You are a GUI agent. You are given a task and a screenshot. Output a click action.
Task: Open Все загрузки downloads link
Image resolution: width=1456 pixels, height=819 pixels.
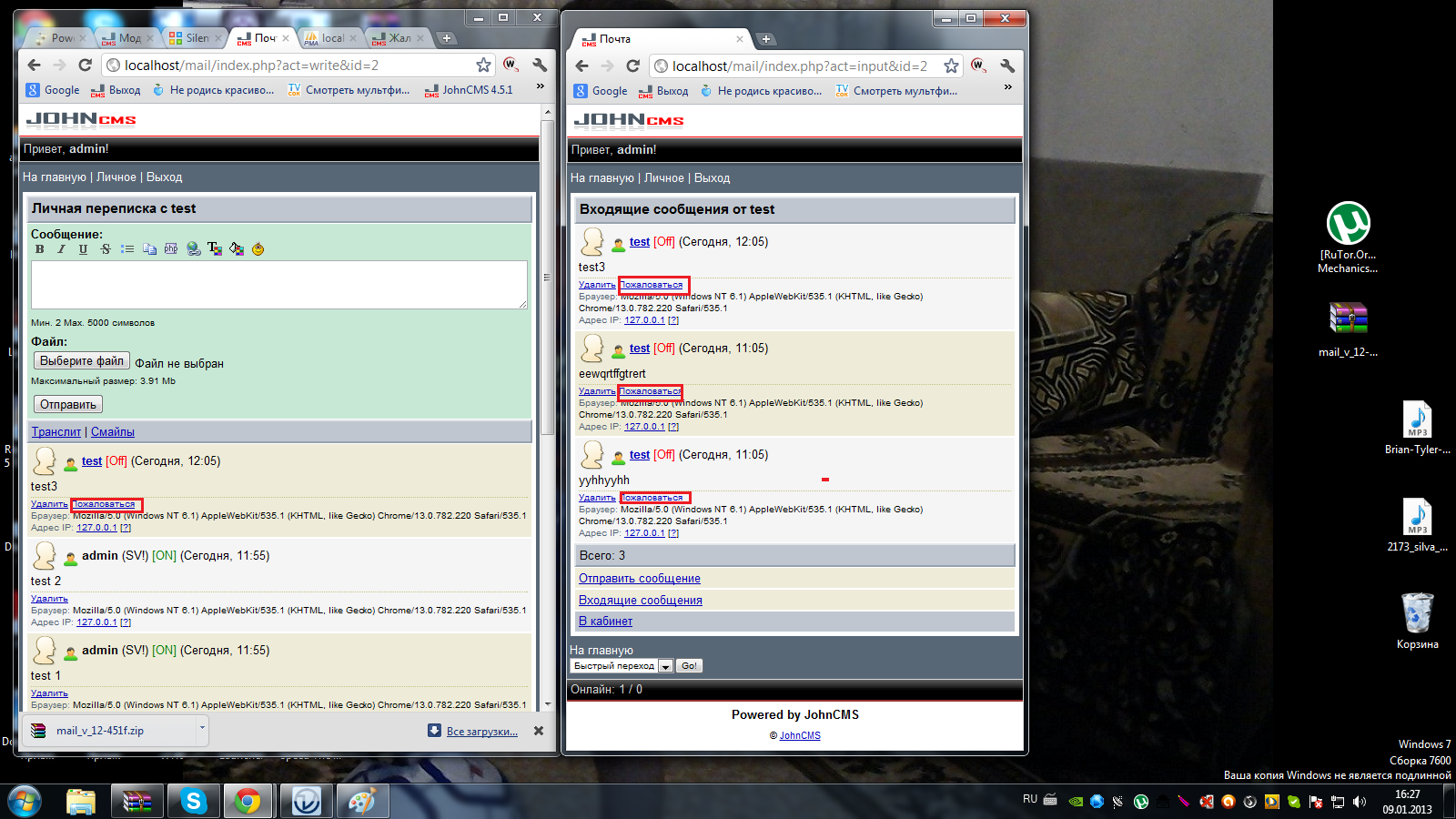[482, 731]
